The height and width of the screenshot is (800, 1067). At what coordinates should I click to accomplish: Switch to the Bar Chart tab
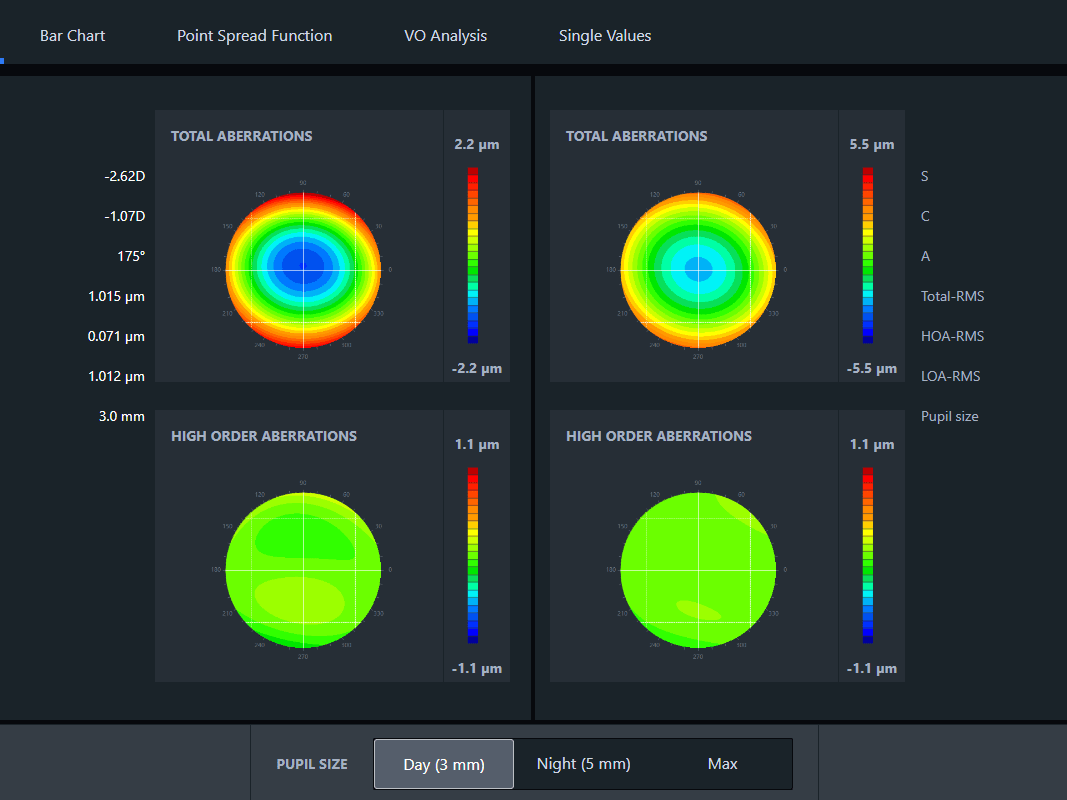pos(72,36)
